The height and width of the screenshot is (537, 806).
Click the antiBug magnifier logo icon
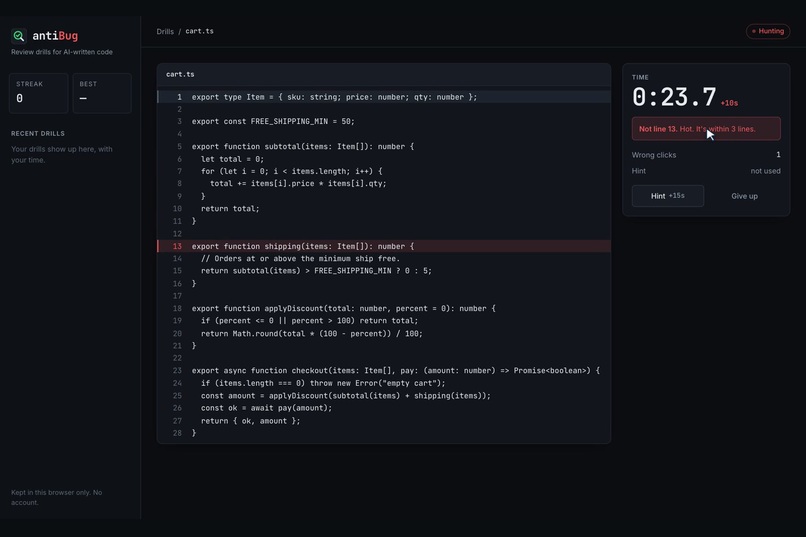click(19, 35)
